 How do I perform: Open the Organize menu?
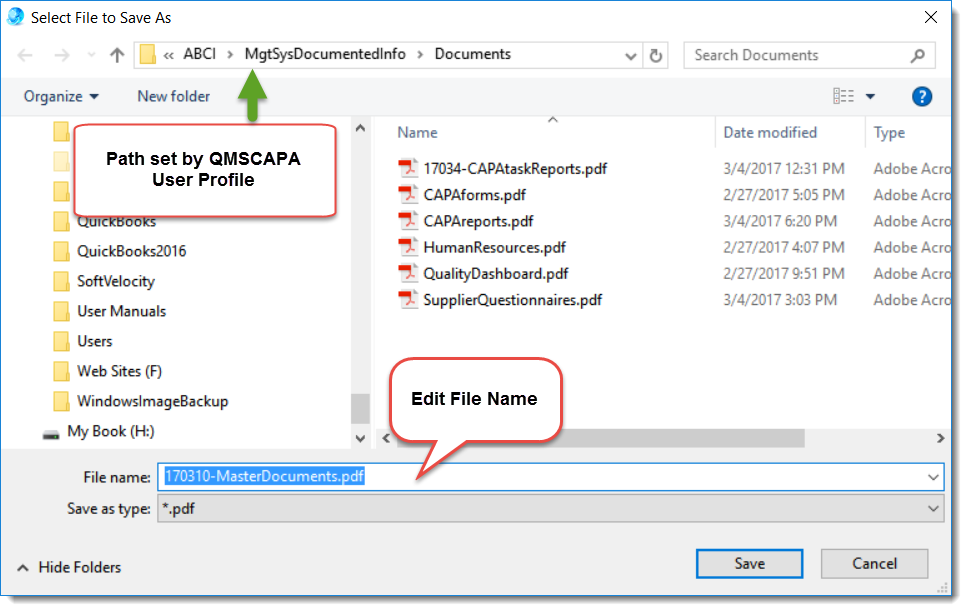(x=60, y=96)
